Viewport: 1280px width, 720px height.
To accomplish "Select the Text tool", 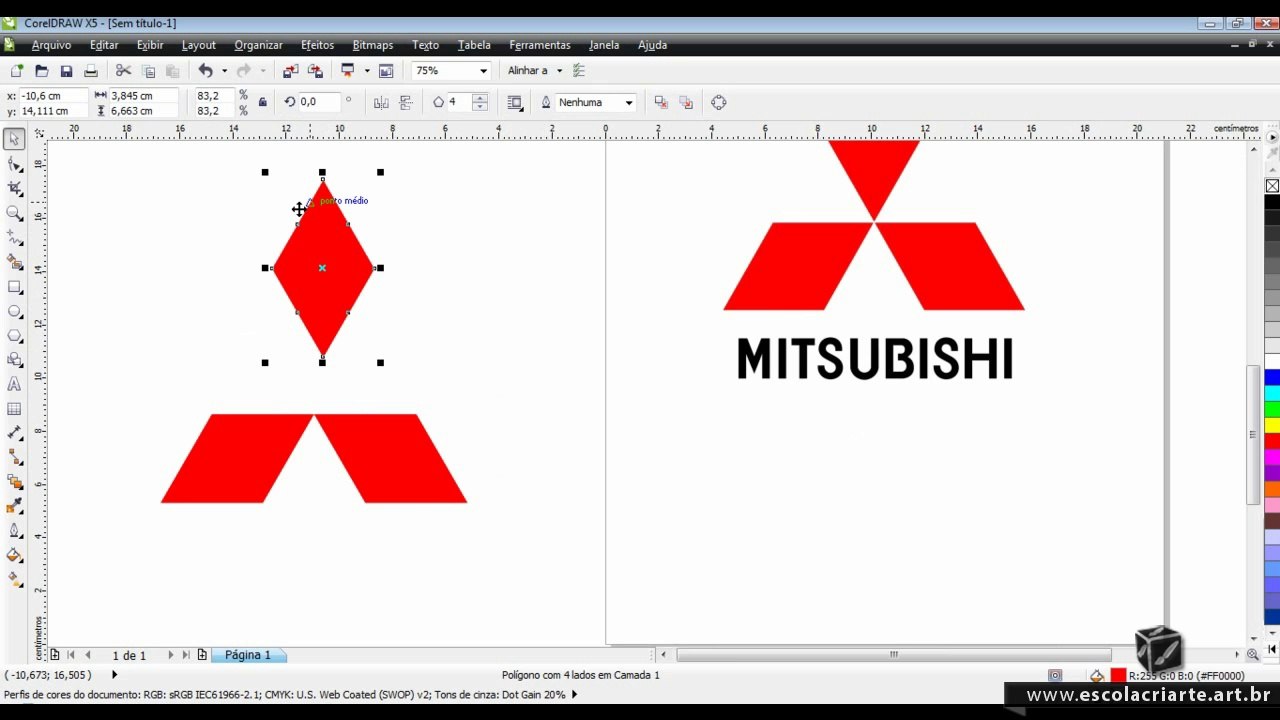I will [14, 384].
